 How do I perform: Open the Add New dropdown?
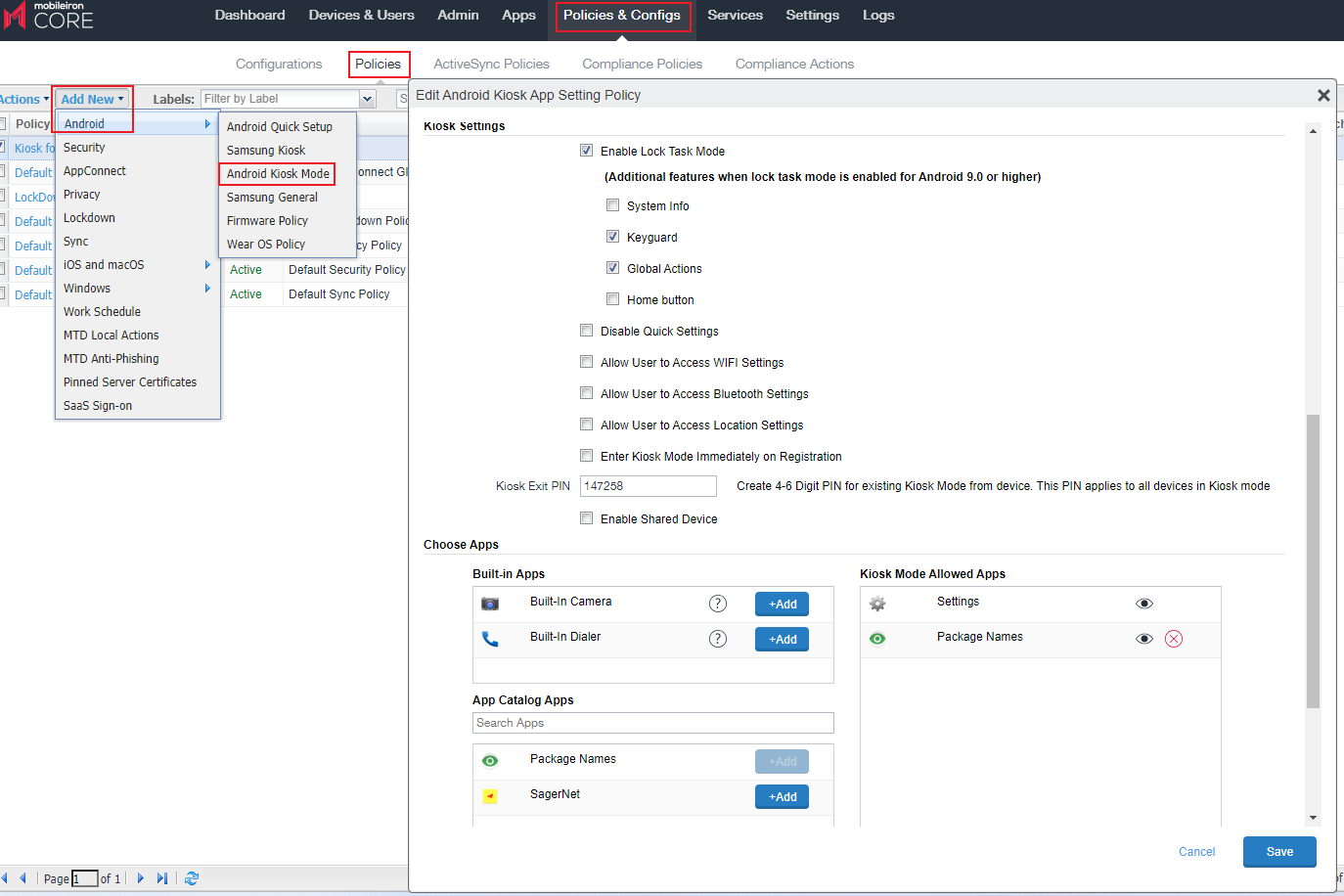click(x=92, y=99)
